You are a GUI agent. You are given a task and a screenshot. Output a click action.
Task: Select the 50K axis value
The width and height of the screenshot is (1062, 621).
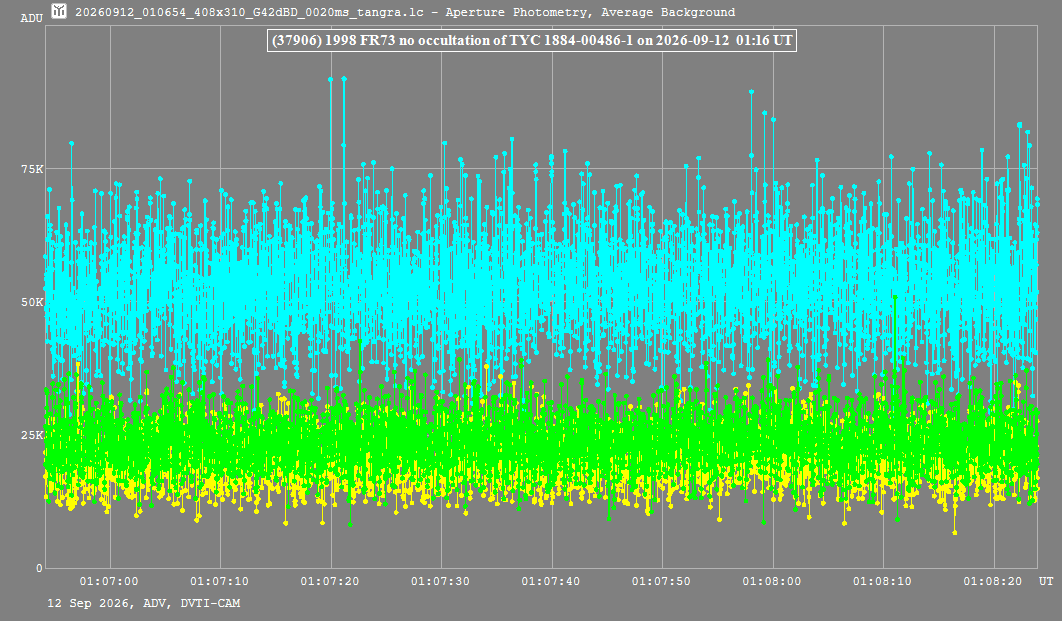pyautogui.click(x=32, y=302)
